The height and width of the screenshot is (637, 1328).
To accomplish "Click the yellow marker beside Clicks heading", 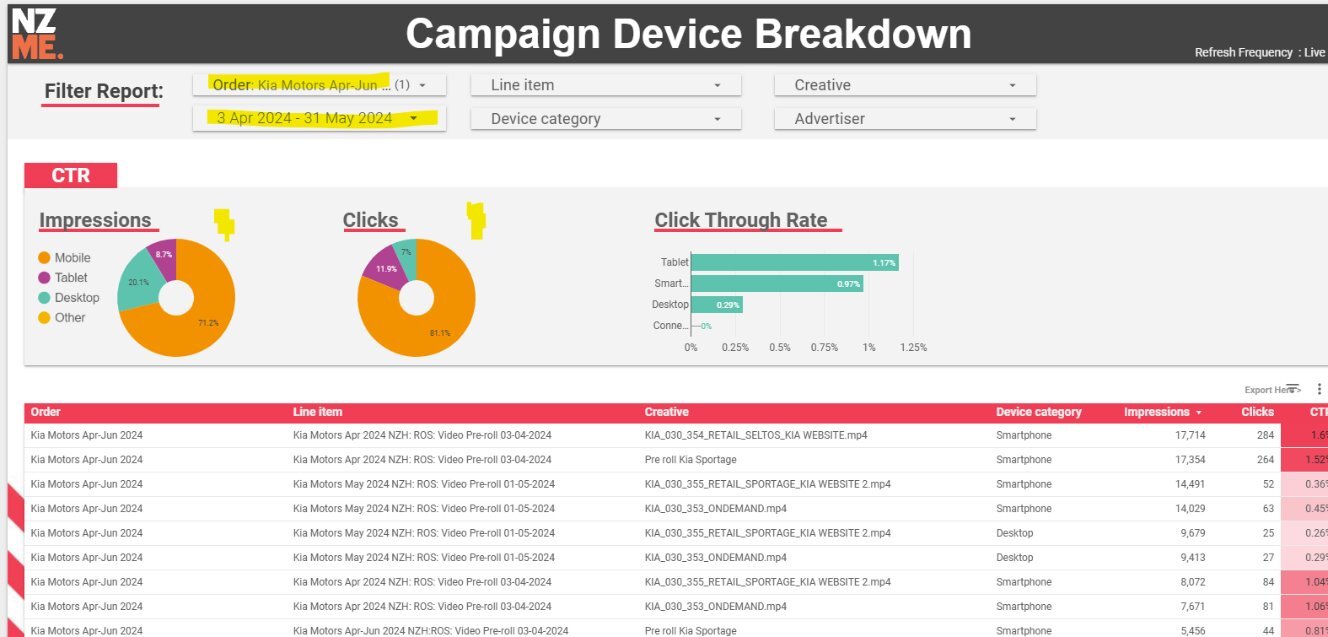I will click(476, 220).
